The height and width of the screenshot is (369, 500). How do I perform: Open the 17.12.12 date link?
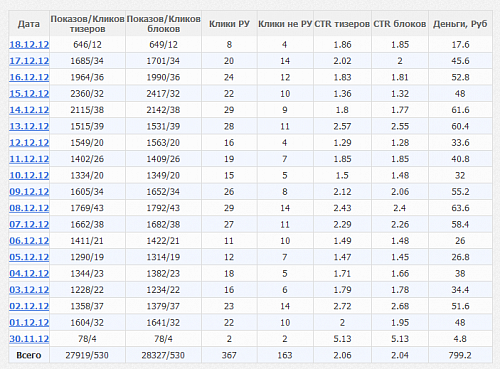coord(29,61)
